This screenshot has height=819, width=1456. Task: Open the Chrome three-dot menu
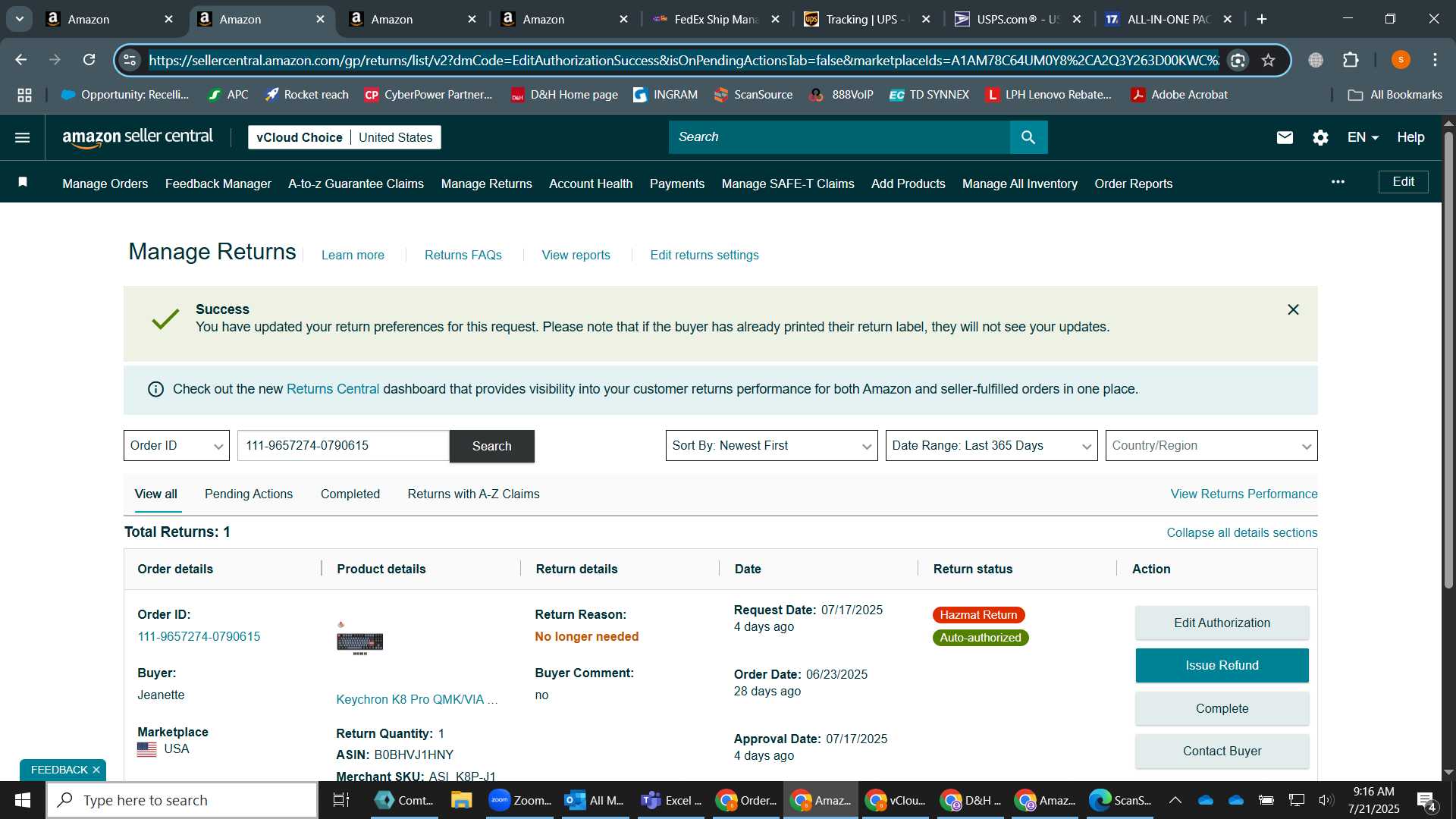click(x=1435, y=60)
